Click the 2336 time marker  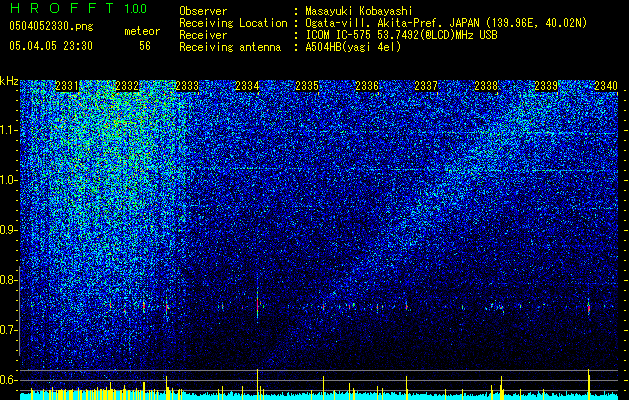pyautogui.click(x=367, y=86)
